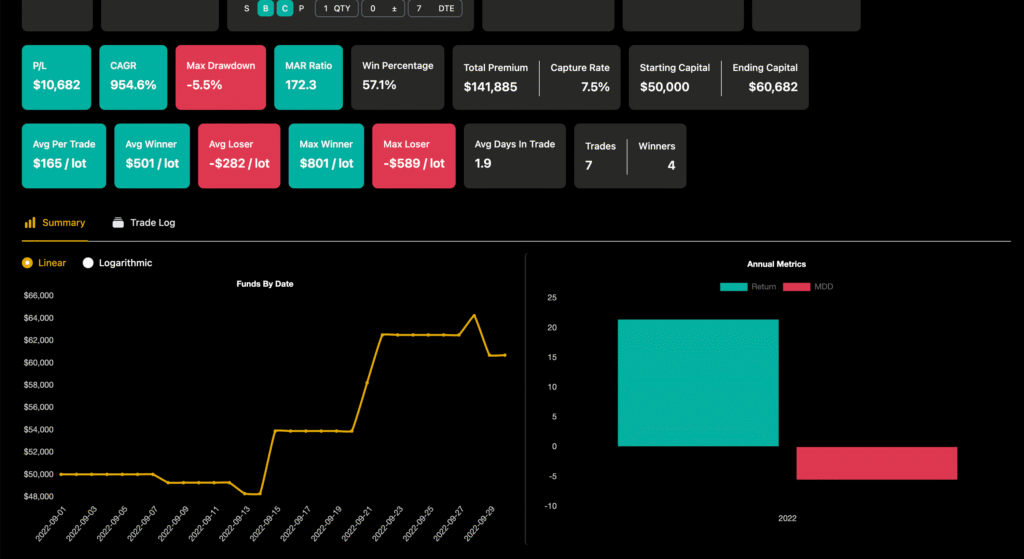Image resolution: width=1024 pixels, height=559 pixels.
Task: Click the red MDD bar for 2022
Action: click(x=876, y=463)
